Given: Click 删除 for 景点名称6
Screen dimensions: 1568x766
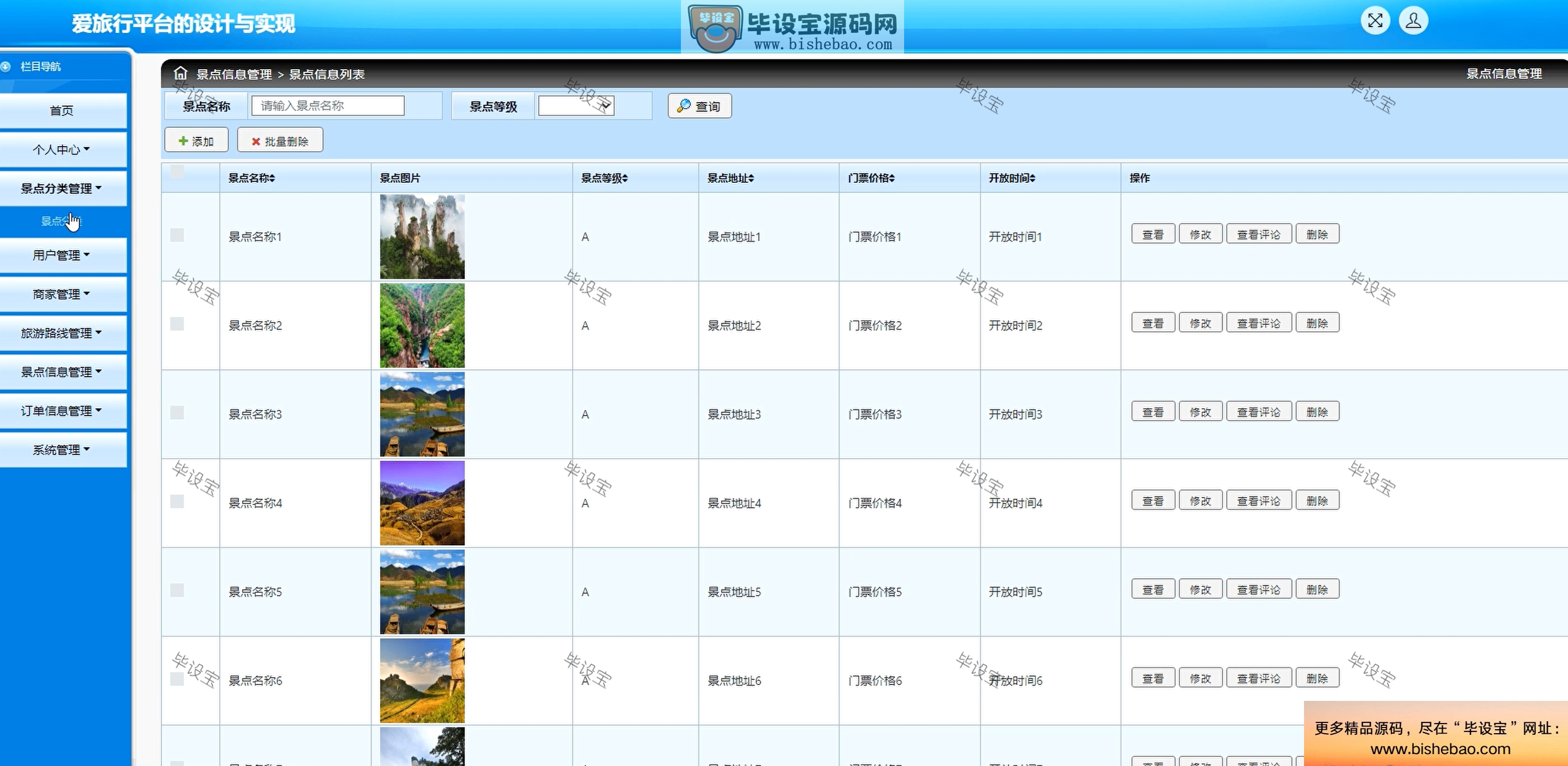Looking at the screenshot, I should point(1317,678).
